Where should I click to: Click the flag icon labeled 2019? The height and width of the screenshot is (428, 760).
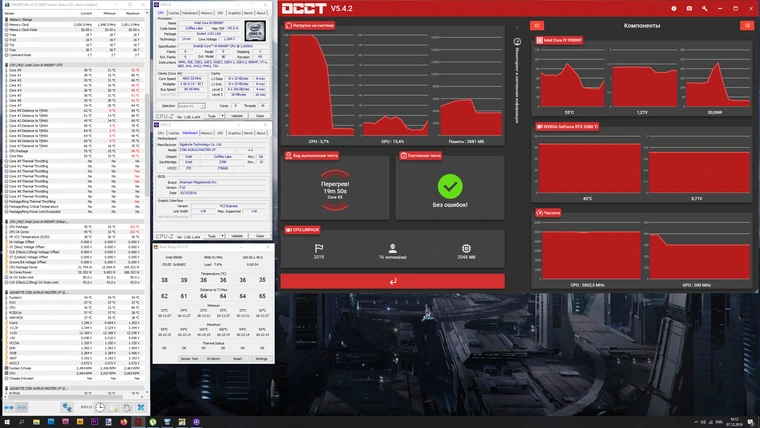click(x=318, y=249)
